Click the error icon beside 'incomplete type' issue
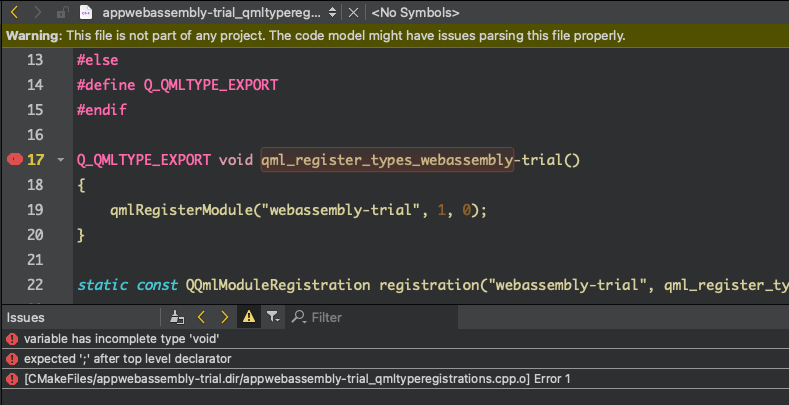Screen dimensions: 789x405 click(x=12, y=339)
